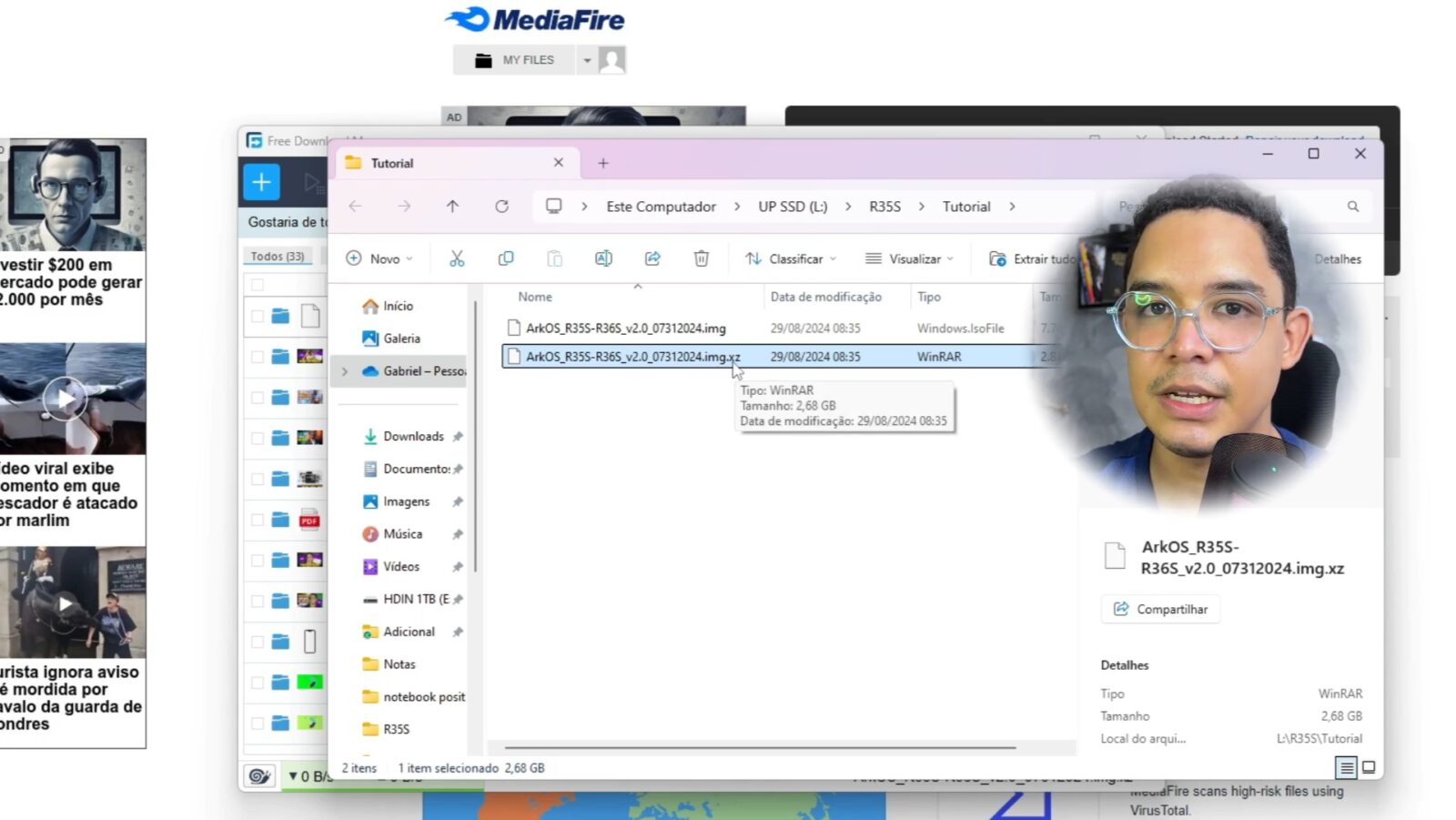This screenshot has width=1456, height=820.
Task: Select the Todos (33) tab
Action: tap(278, 257)
